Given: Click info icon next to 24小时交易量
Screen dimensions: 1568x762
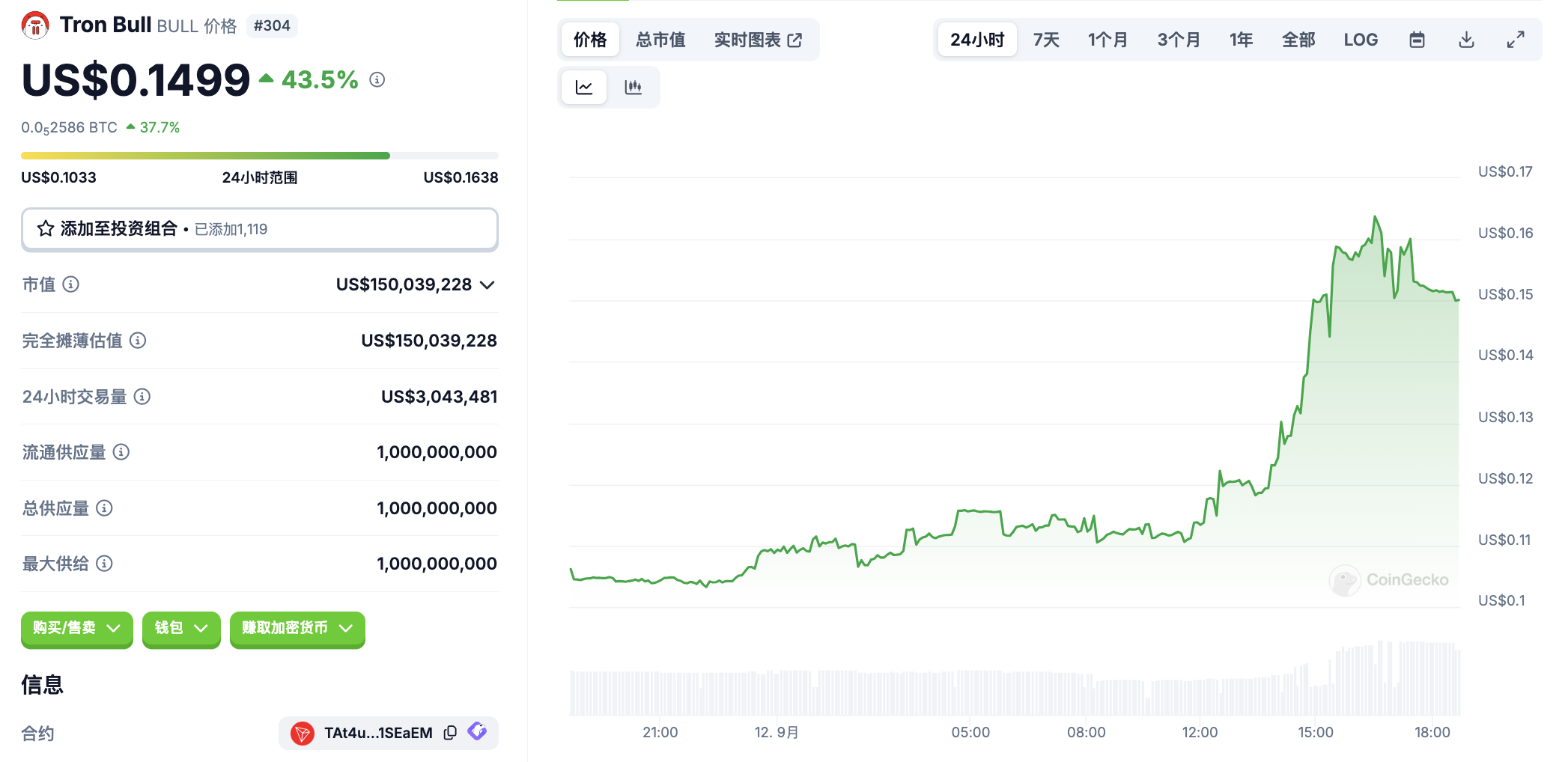Looking at the screenshot, I should 142,397.
